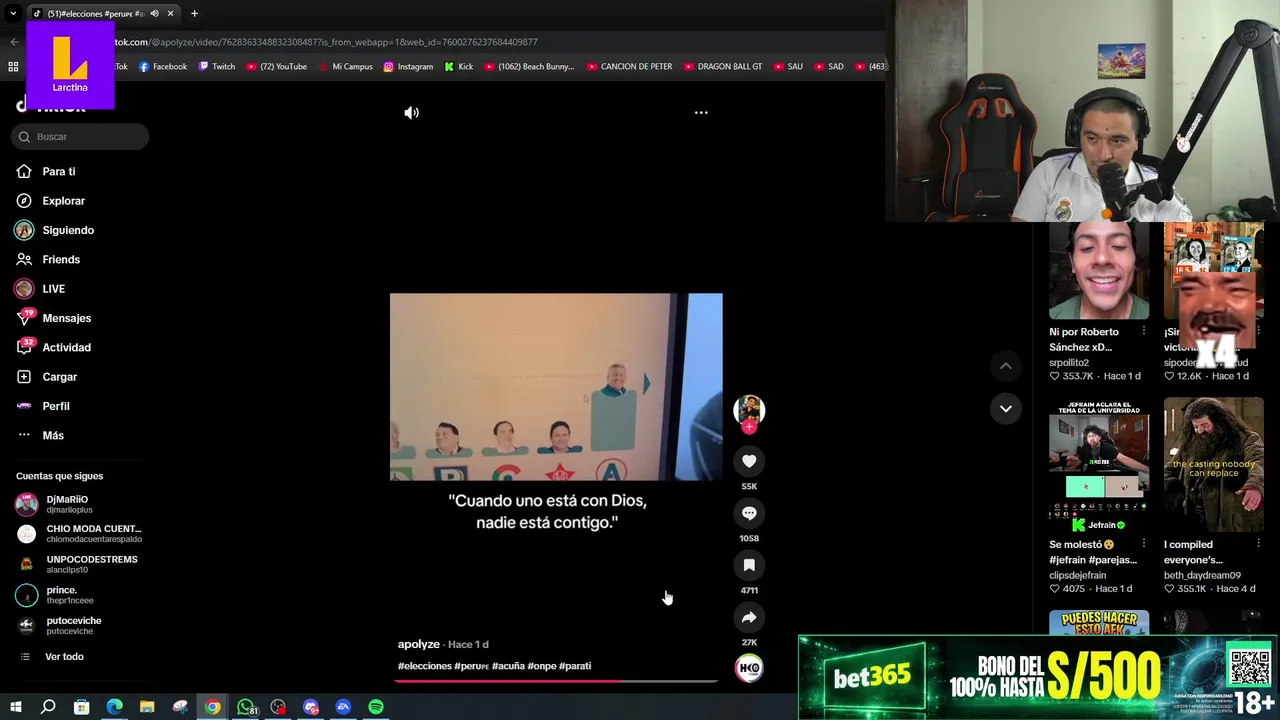Click the compass icon beside Explorar
This screenshot has height=720, width=1280.
click(24, 201)
